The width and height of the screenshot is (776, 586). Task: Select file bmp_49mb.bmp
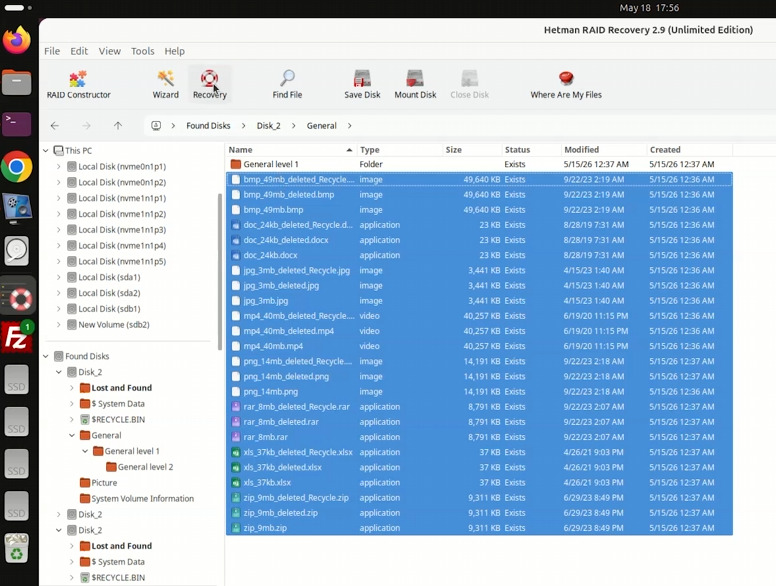click(479, 210)
